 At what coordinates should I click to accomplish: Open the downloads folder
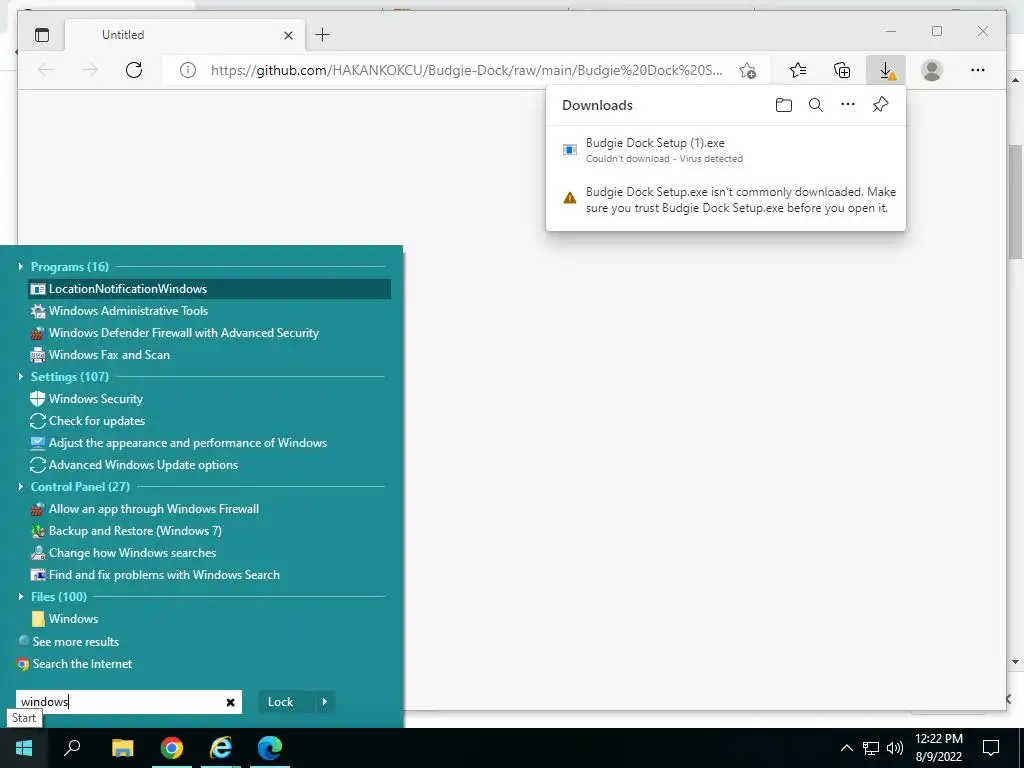click(784, 105)
